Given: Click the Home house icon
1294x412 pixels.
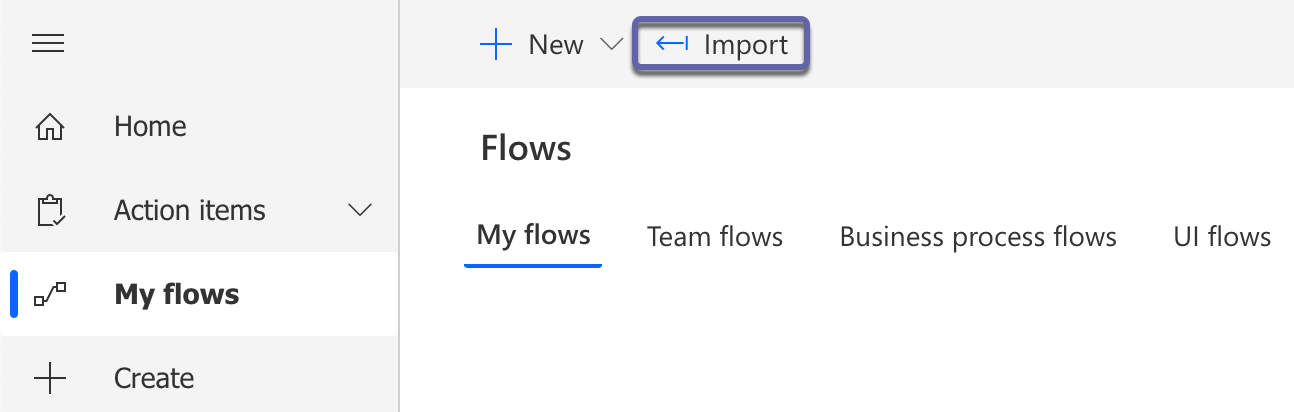Looking at the screenshot, I should 49,127.
